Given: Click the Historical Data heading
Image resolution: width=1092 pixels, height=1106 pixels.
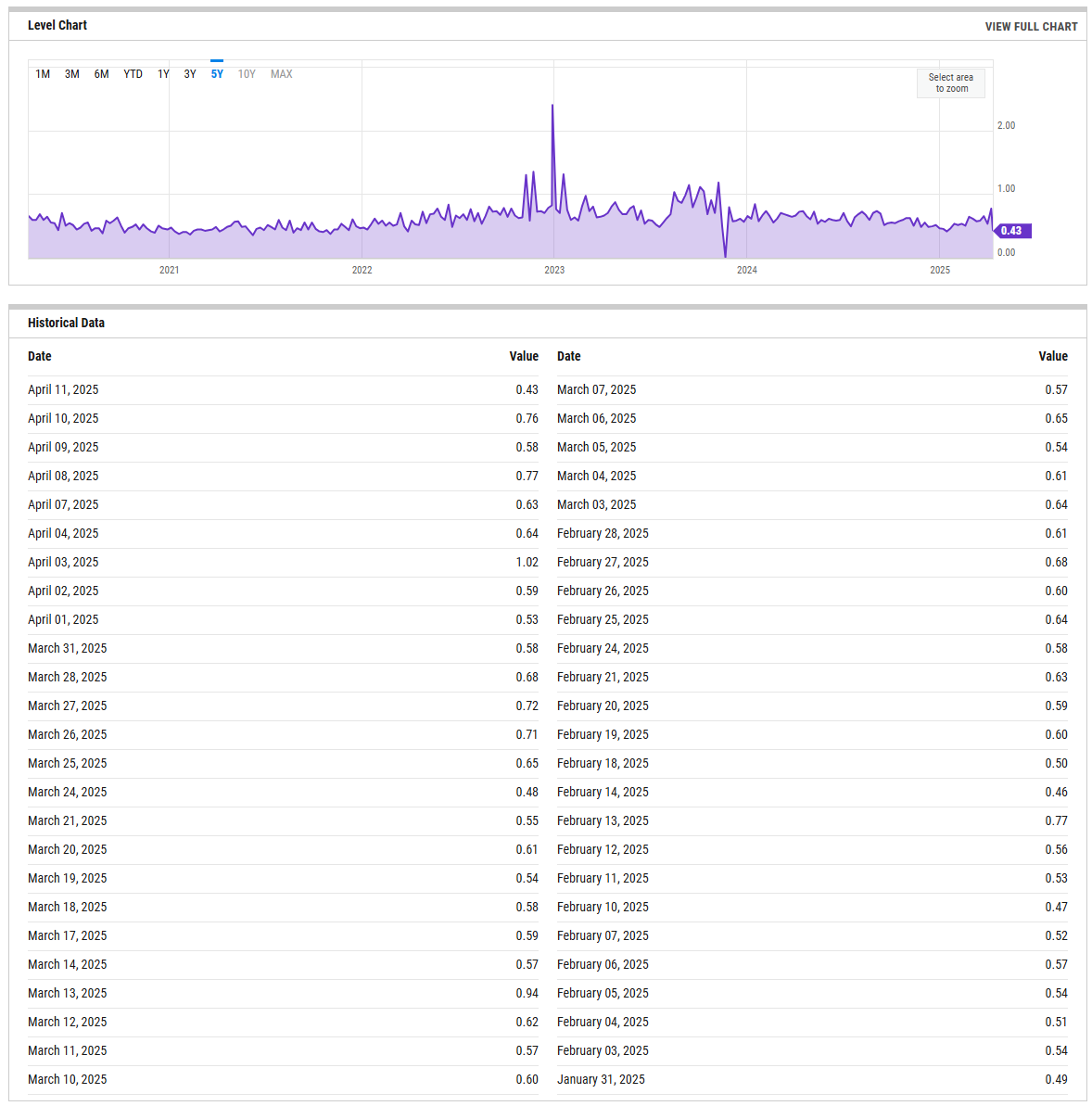Looking at the screenshot, I should [x=67, y=323].
